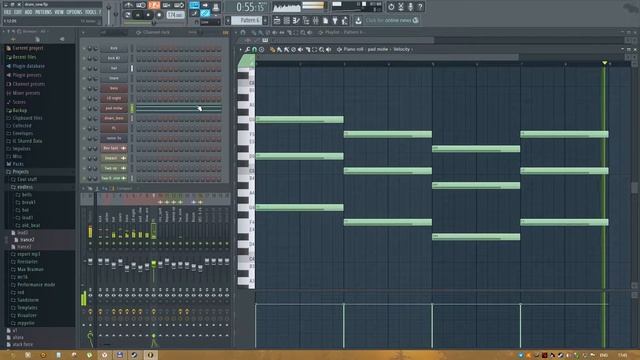Select the Rev bass channel button
640x360 pixels.
click(114, 148)
